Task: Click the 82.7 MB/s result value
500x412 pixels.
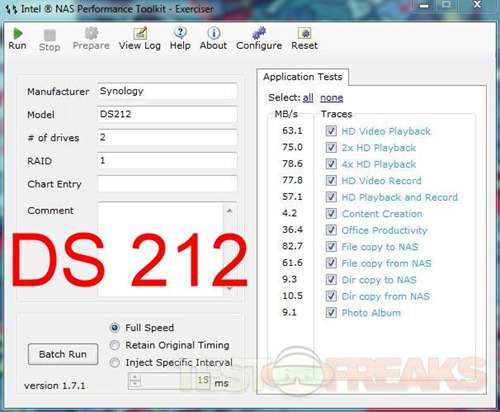Action: click(x=292, y=246)
